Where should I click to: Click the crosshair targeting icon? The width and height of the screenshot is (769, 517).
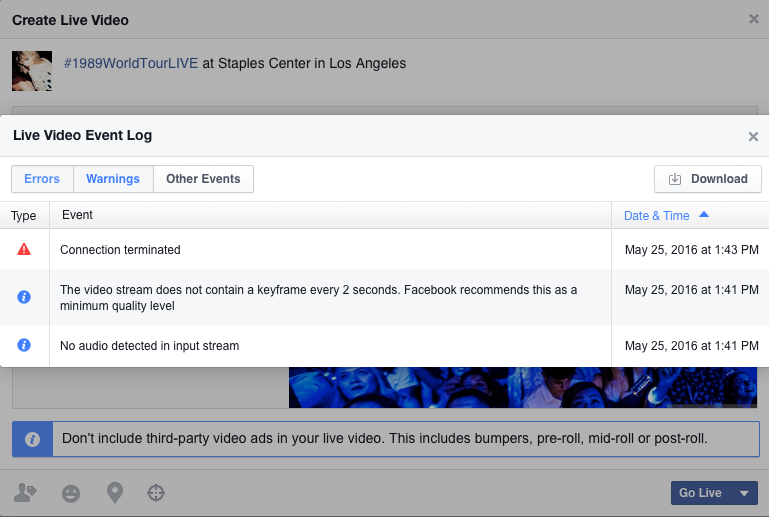155,493
